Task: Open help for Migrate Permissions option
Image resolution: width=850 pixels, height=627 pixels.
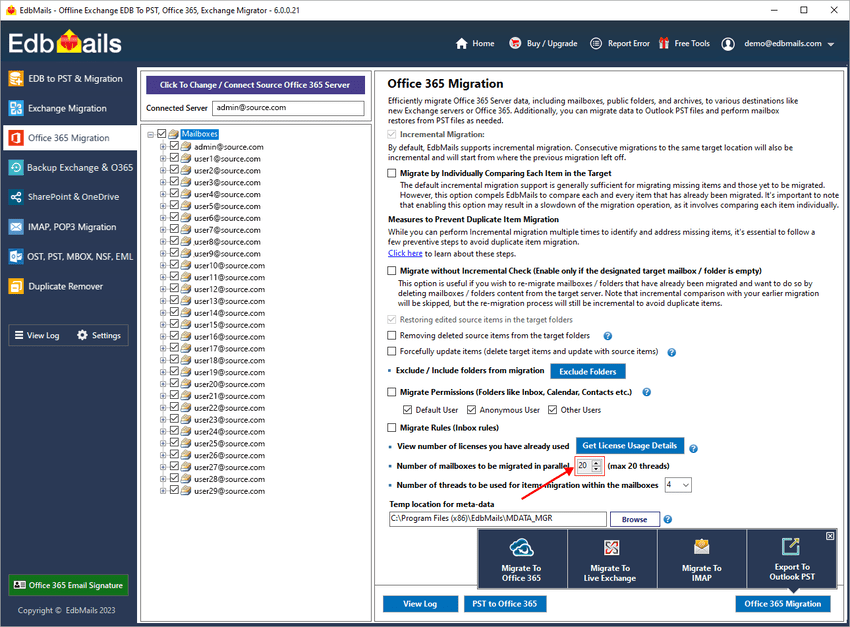Action: tap(646, 392)
